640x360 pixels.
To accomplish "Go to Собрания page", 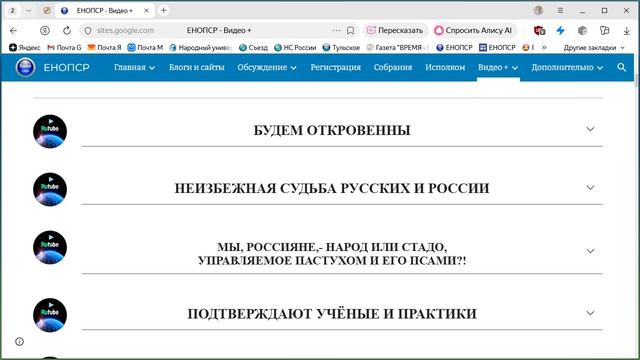I will 393,67.
